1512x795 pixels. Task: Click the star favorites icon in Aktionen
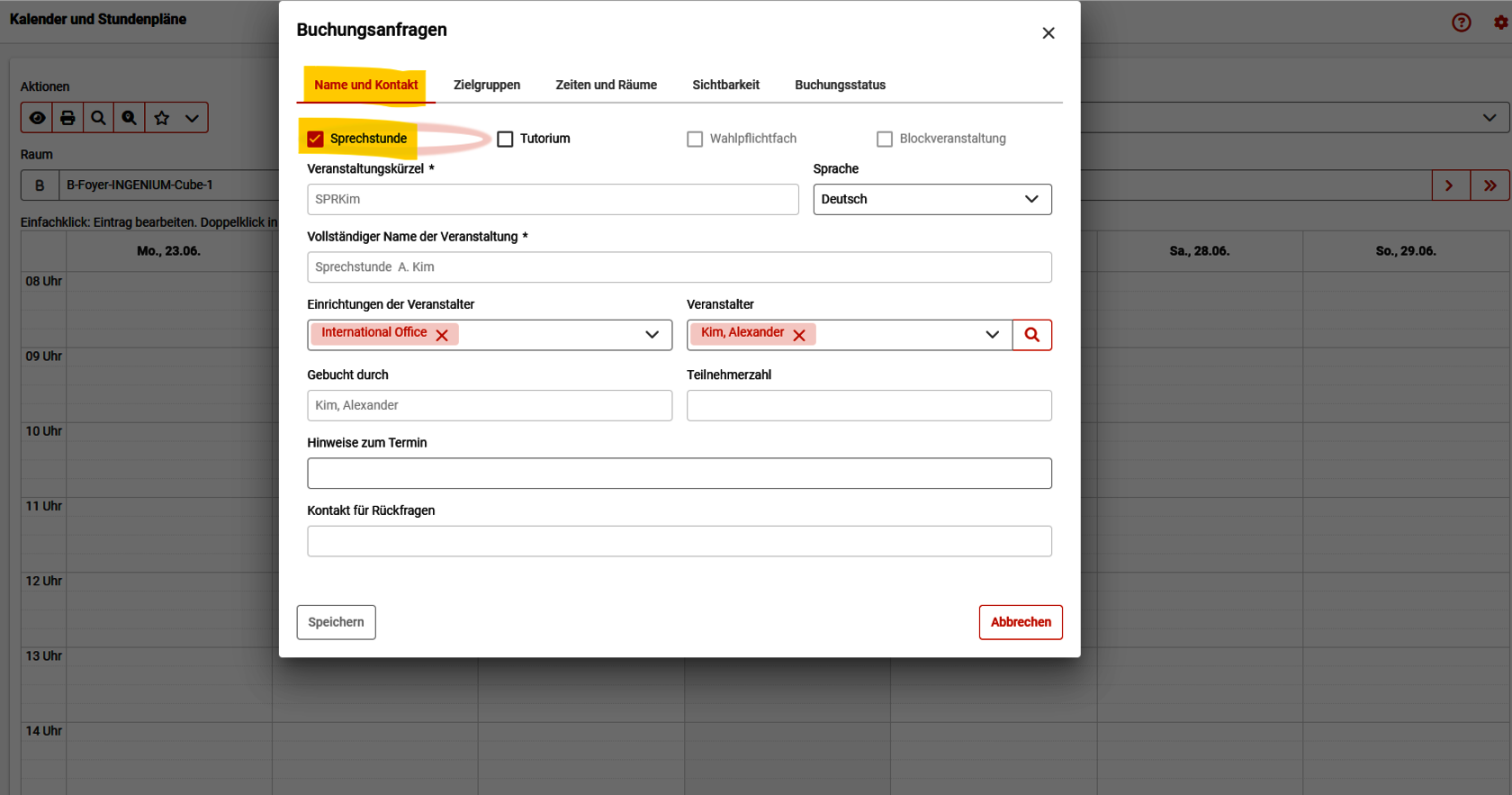162,118
